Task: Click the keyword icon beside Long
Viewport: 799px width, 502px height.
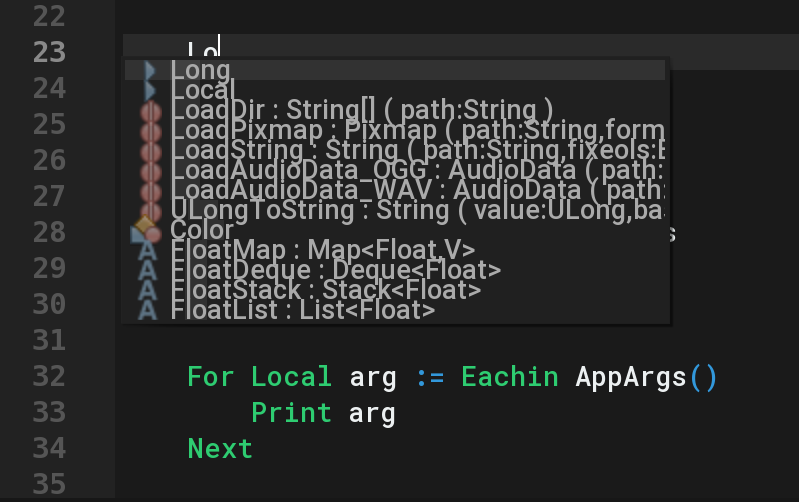Action: pos(150,70)
